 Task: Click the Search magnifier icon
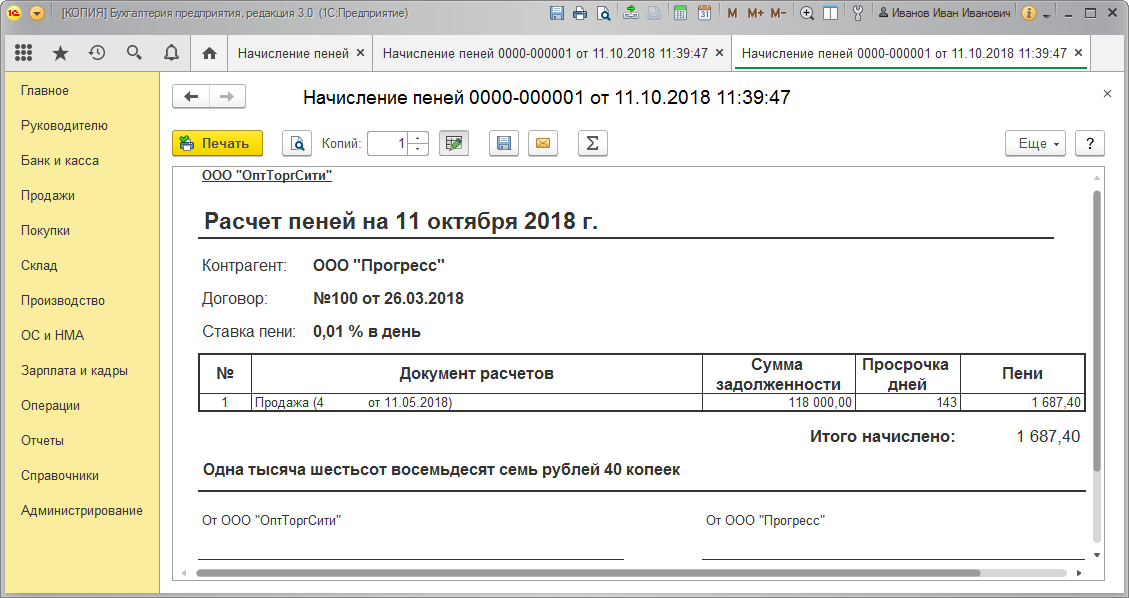point(134,53)
